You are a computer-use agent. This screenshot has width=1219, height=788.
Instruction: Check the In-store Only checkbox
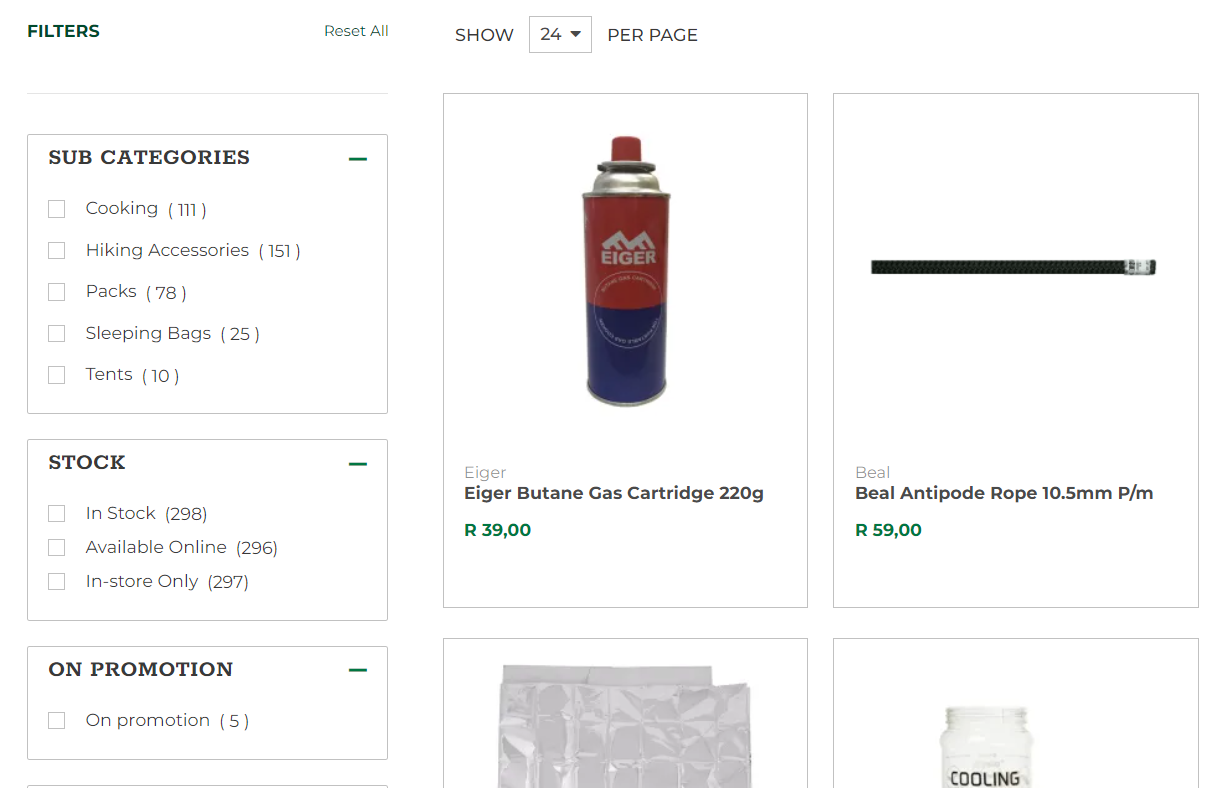tap(57, 582)
